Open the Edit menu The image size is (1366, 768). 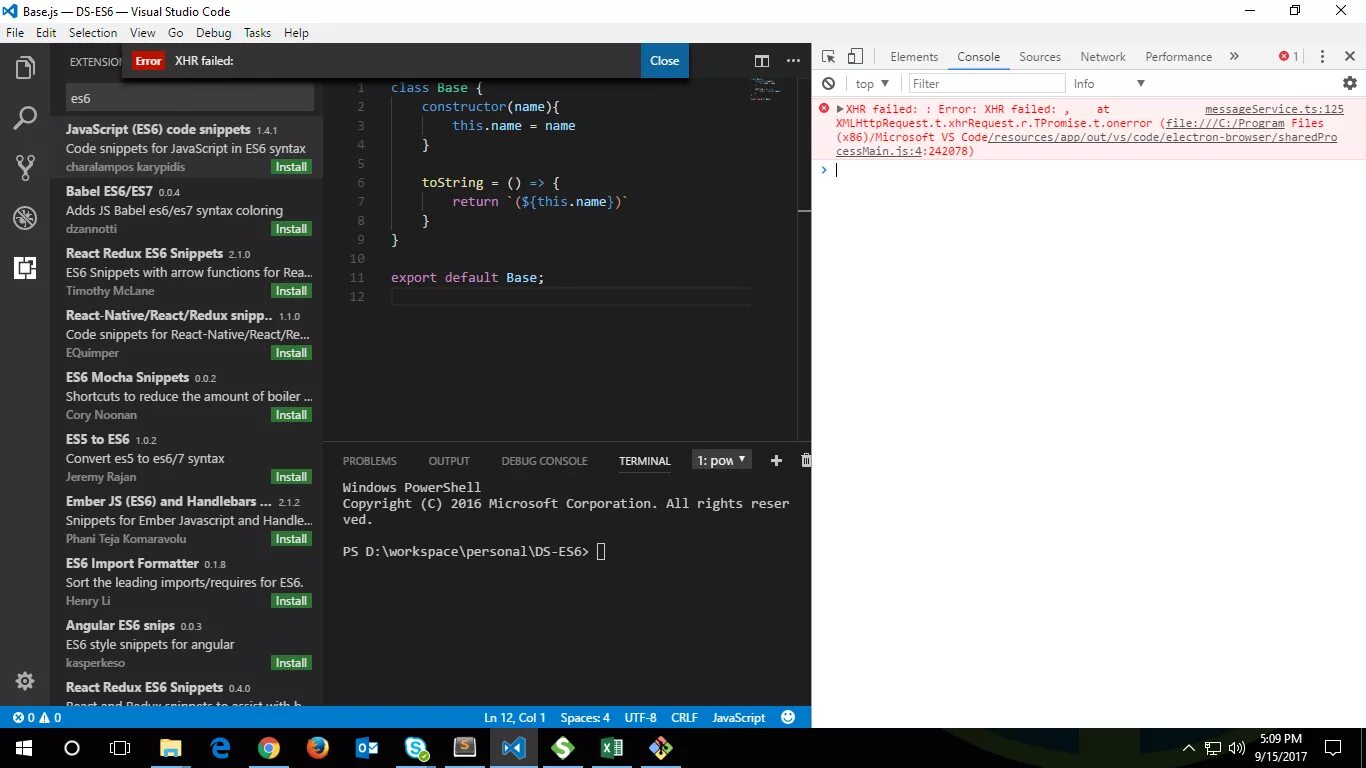tap(46, 33)
